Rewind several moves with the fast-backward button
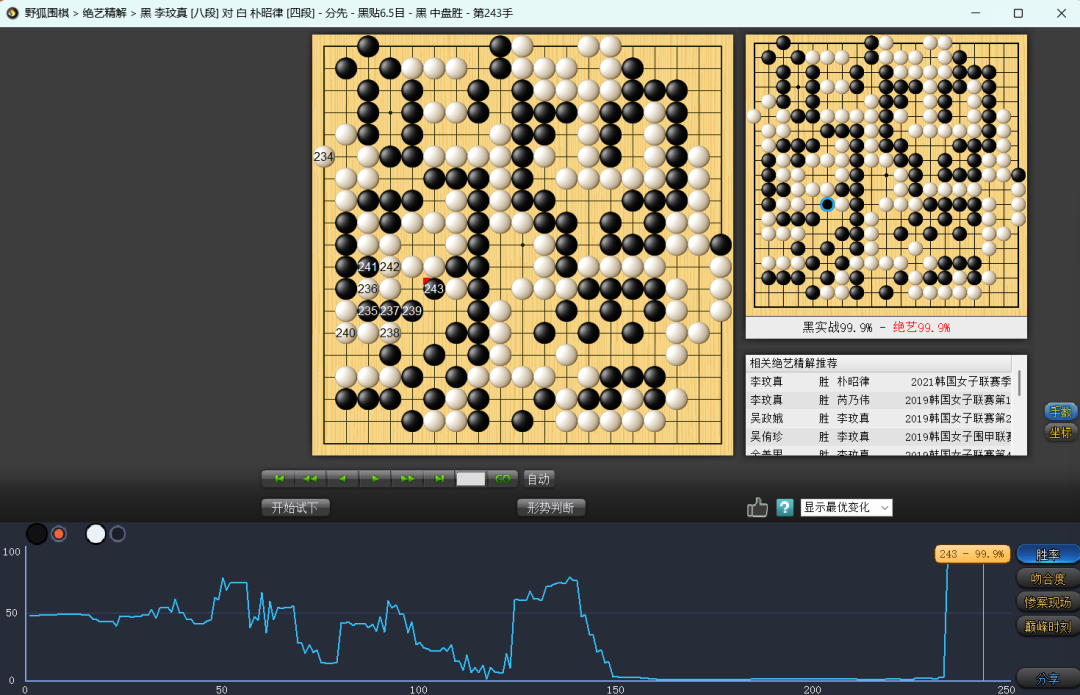 311,479
